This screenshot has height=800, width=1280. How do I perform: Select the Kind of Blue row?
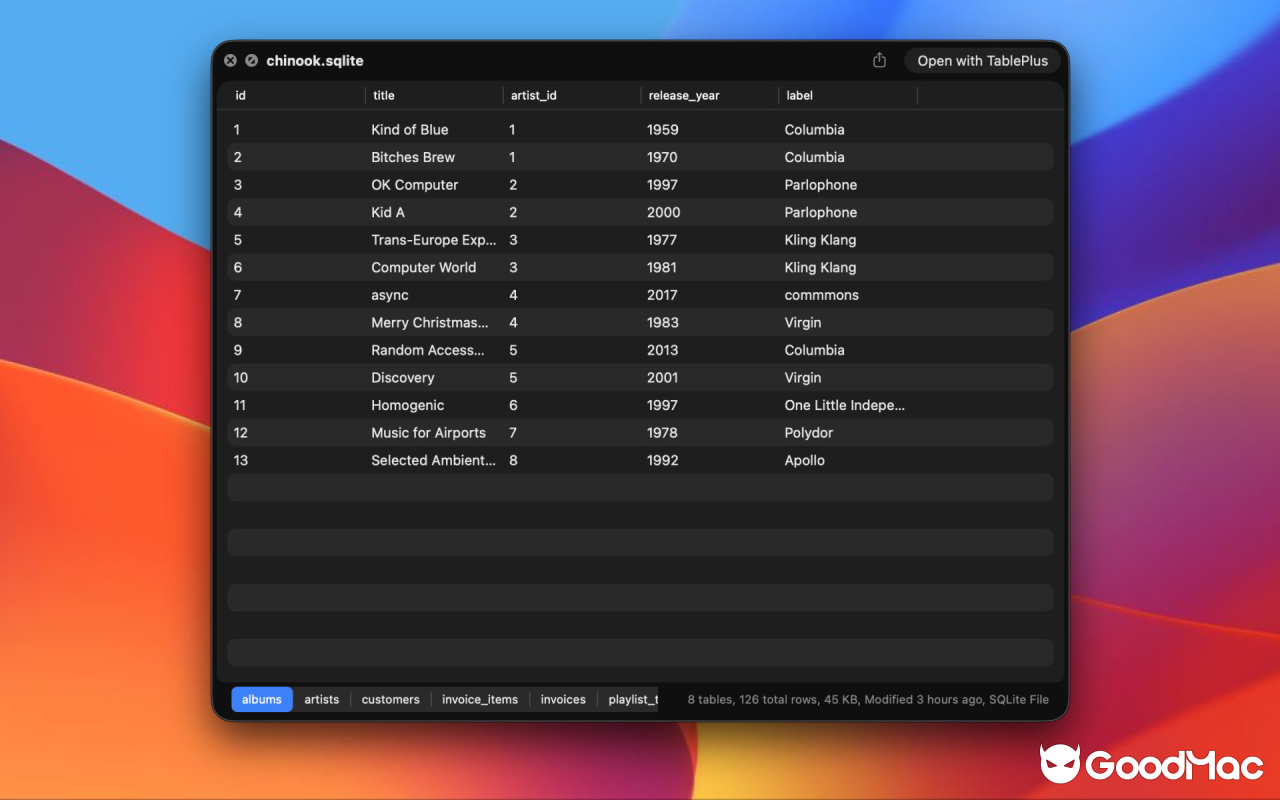point(409,129)
